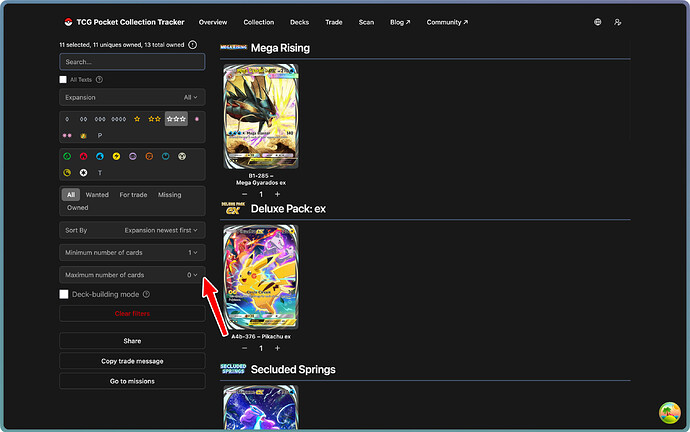Click help icon next to Deck-building mode
Screen dimensions: 690x432
click(x=147, y=294)
